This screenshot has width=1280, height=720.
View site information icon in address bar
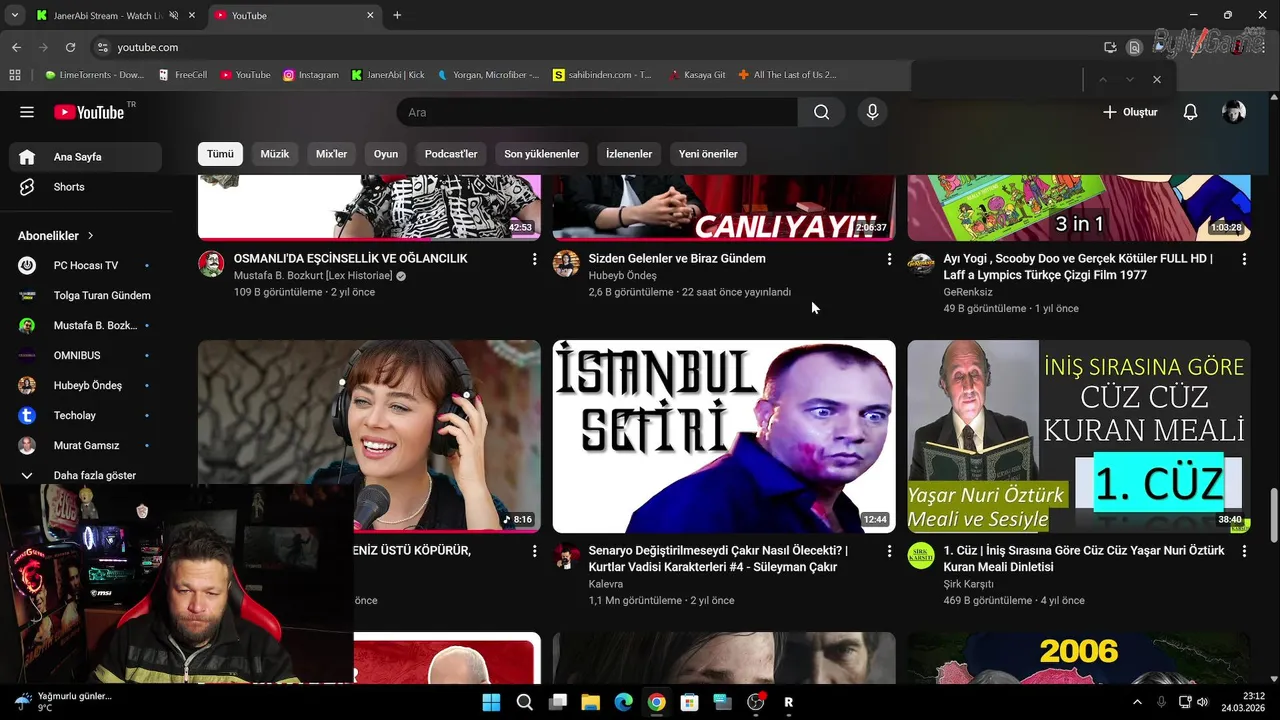click(101, 47)
